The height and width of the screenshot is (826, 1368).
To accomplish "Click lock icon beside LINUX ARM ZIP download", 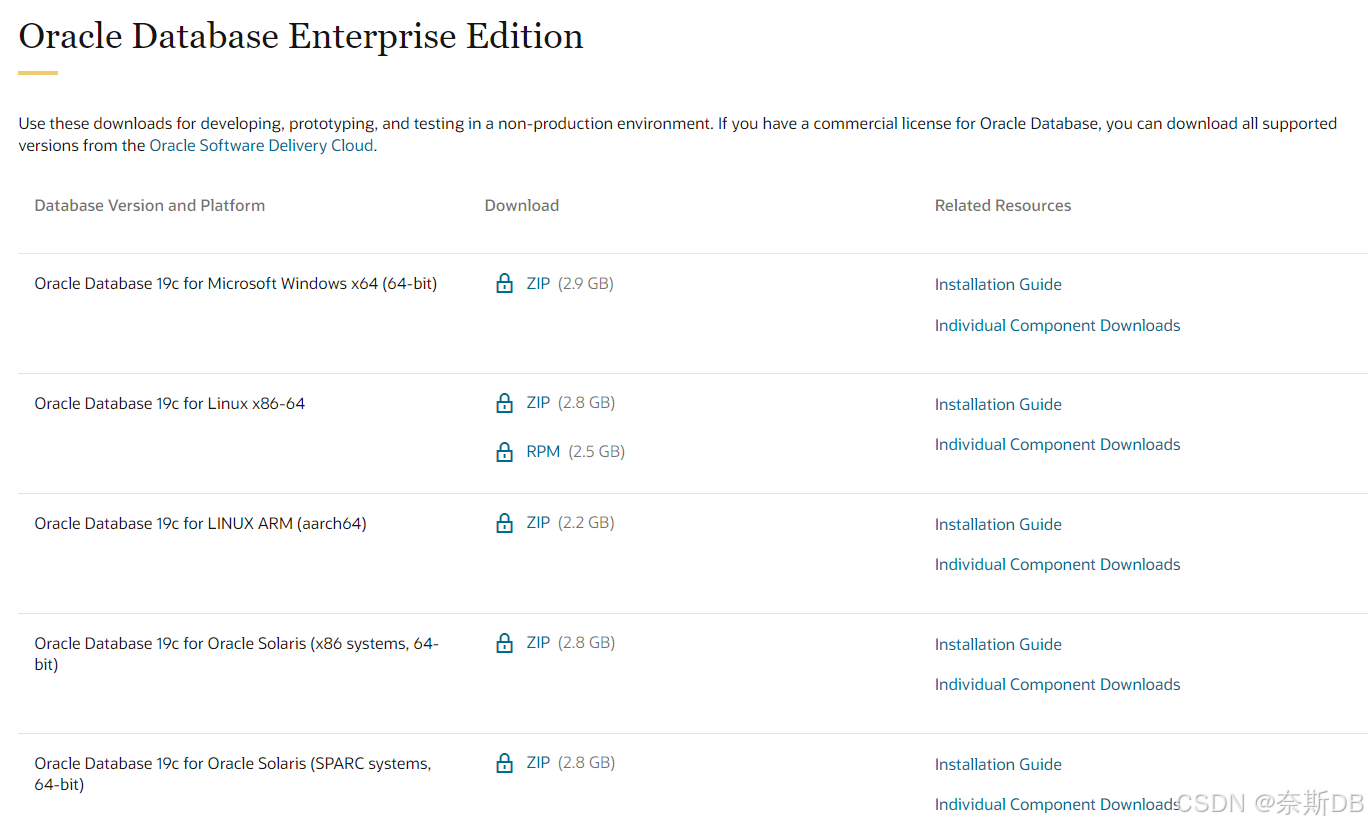I will click(505, 523).
